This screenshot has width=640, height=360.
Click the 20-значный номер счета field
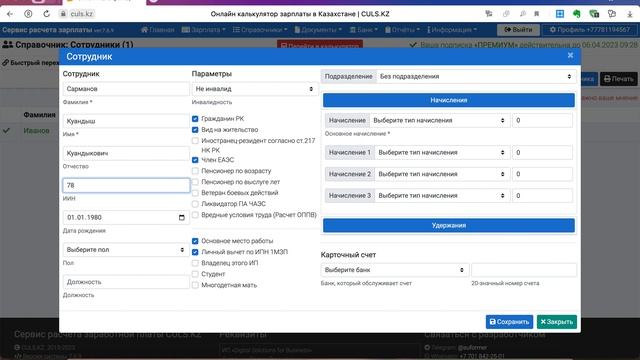point(524,270)
